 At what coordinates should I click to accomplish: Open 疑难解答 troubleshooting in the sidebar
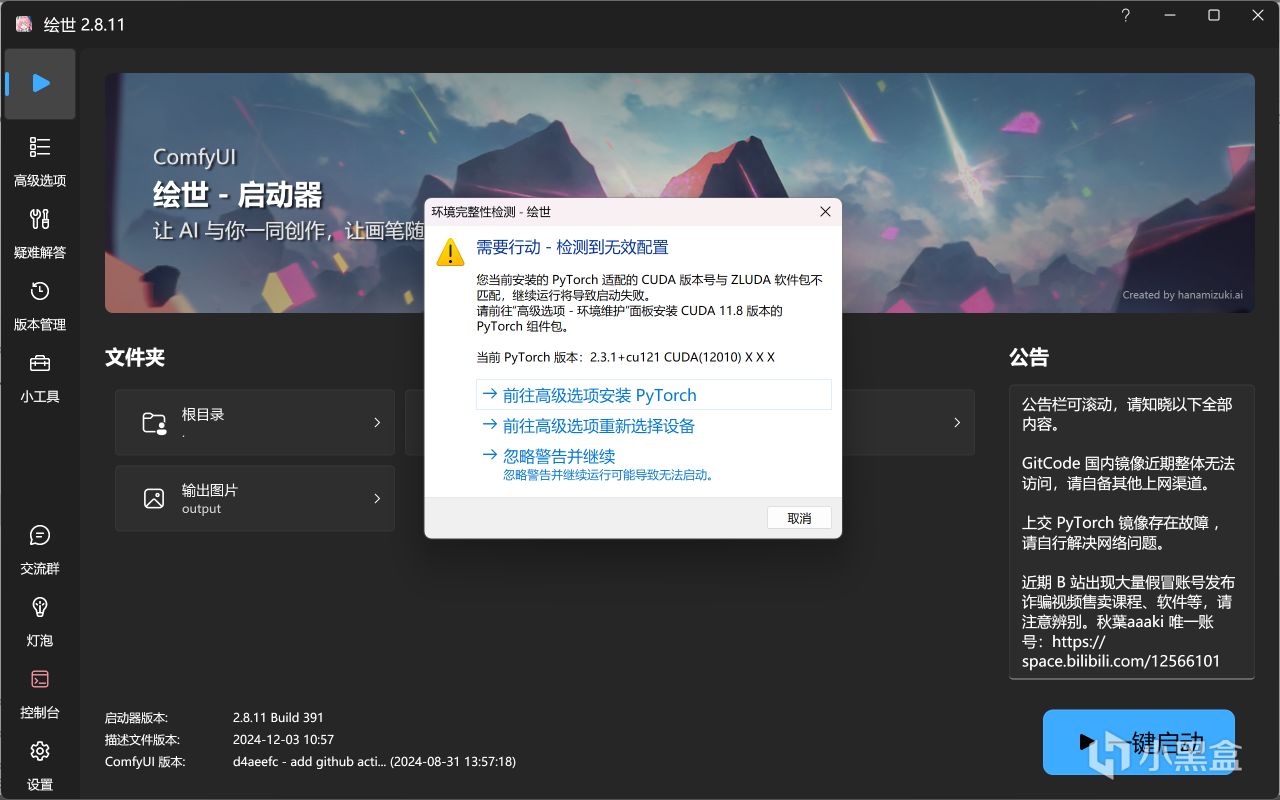click(x=40, y=234)
